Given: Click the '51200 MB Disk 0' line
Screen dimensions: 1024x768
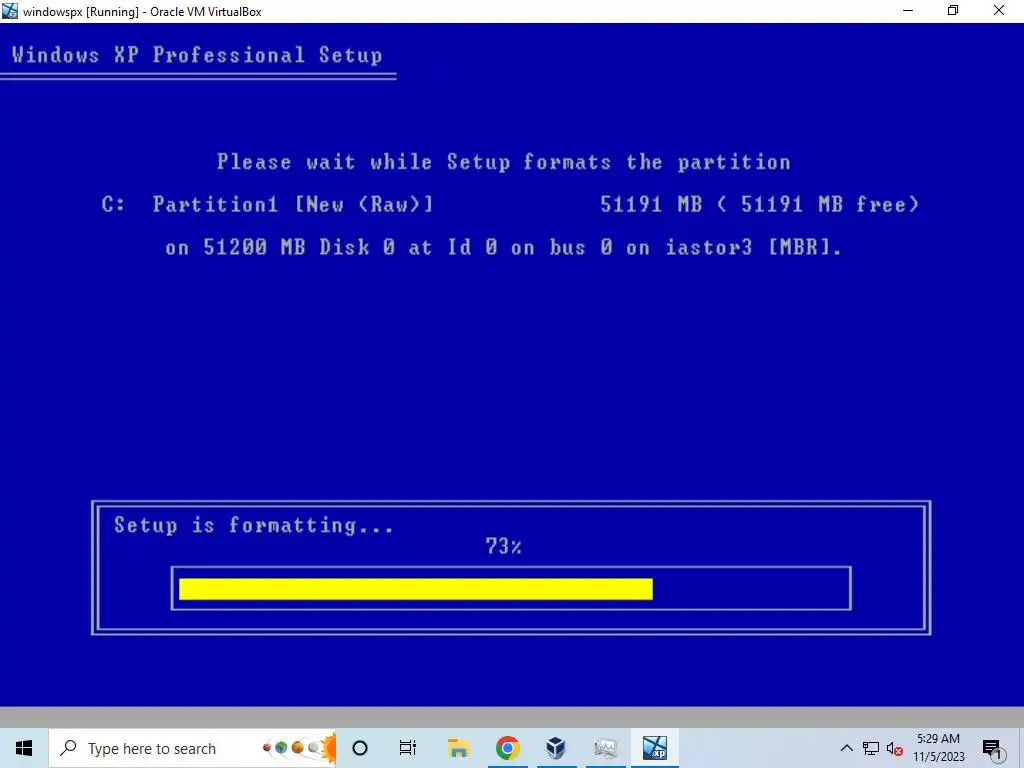Looking at the screenshot, I should click(504, 248).
